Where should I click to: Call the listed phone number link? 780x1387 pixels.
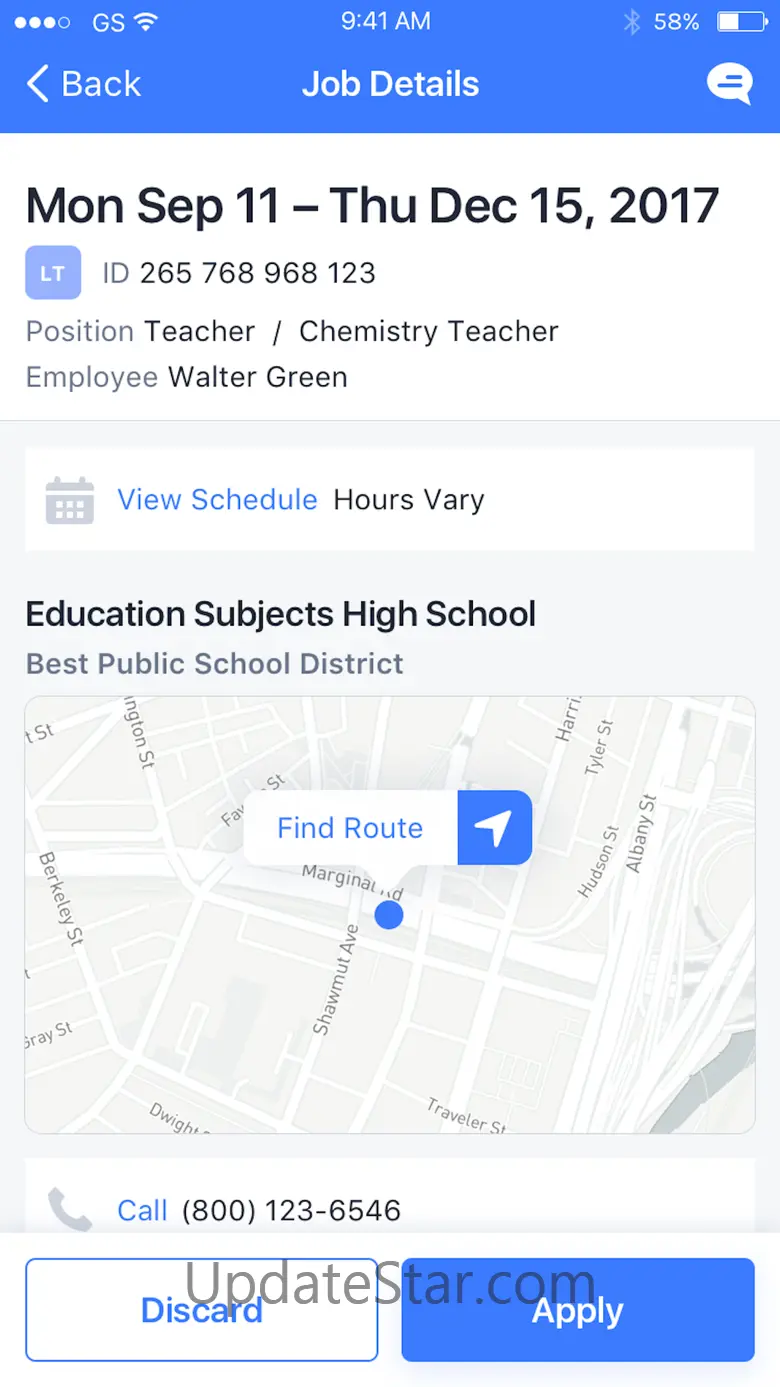(x=142, y=1211)
